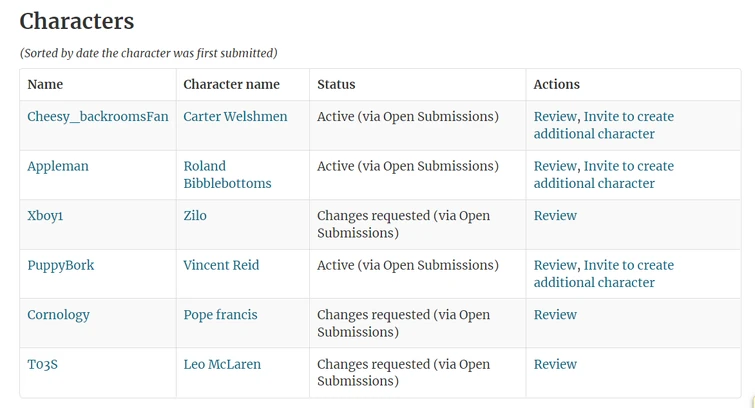Open Appleman user profile link

click(x=58, y=166)
